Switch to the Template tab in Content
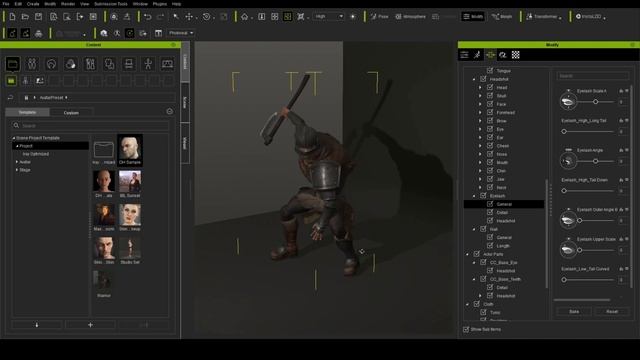Image resolution: width=640 pixels, height=360 pixels. (x=27, y=112)
